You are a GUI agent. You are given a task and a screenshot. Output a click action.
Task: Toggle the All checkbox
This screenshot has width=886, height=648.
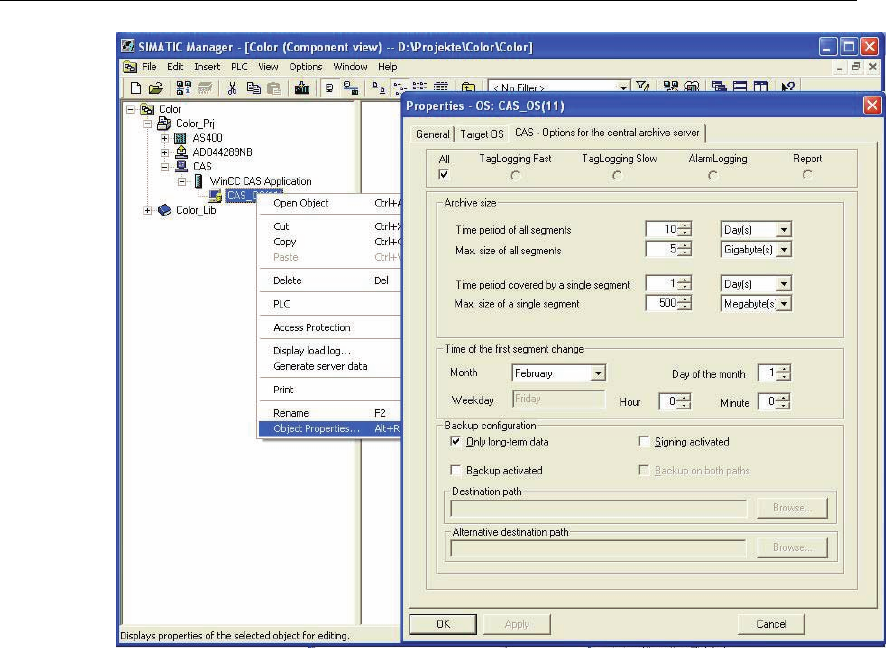click(x=444, y=175)
